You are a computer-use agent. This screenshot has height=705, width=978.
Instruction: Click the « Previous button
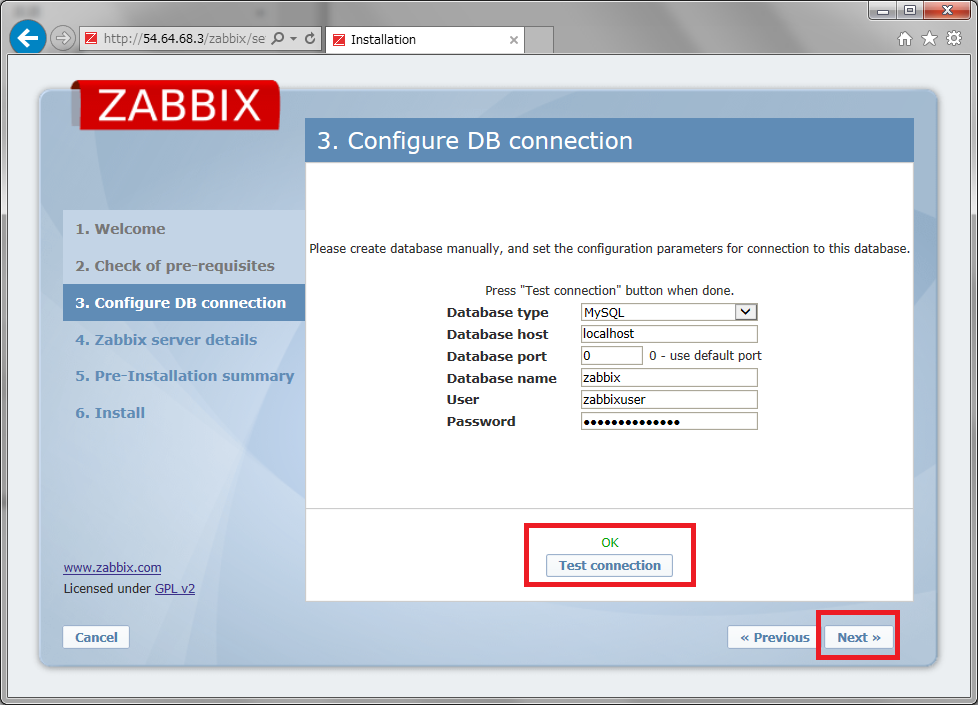[774, 637]
